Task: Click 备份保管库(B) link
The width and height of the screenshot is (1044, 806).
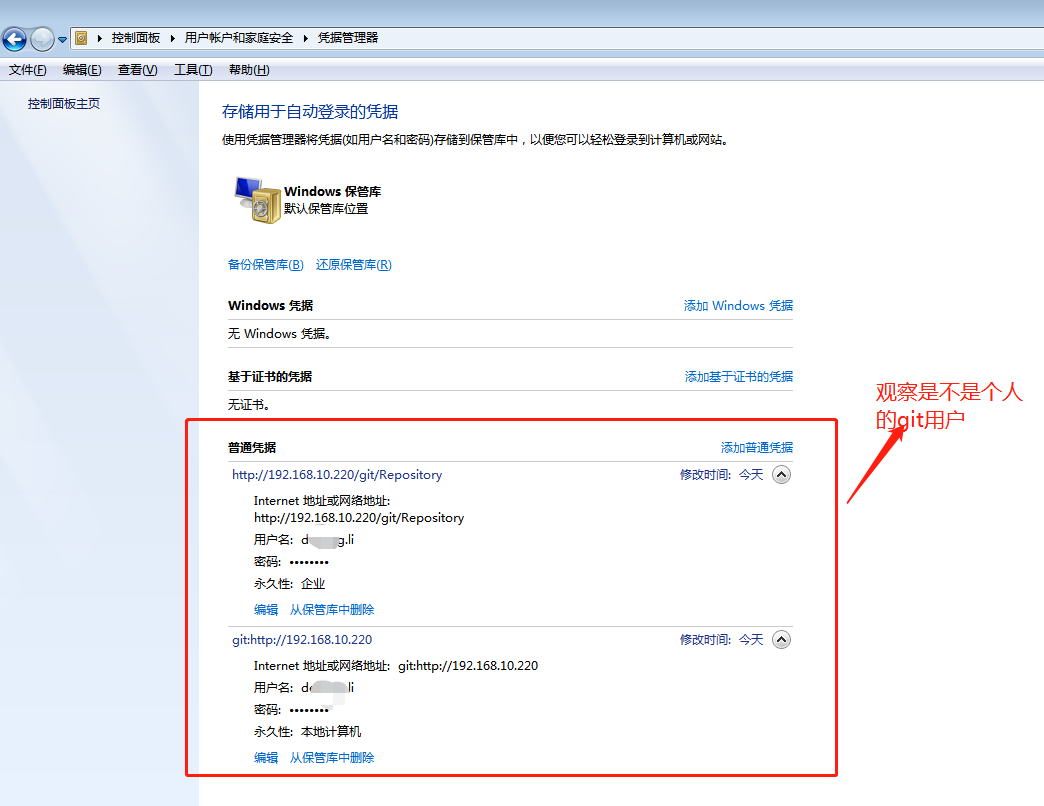Action: point(266,265)
